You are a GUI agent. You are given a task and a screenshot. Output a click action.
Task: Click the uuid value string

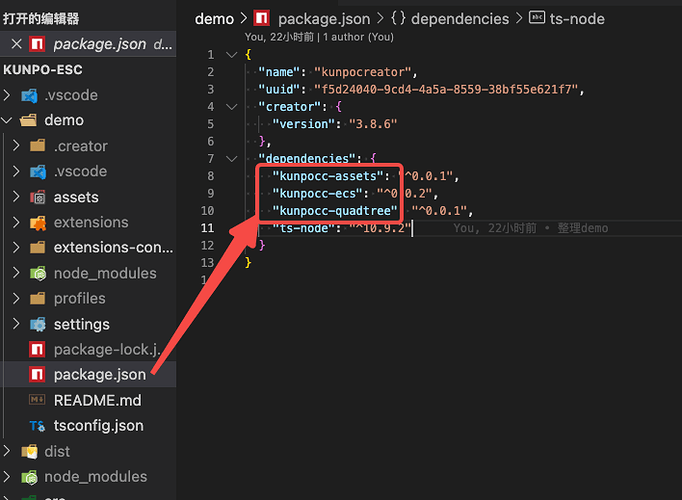pos(446,90)
